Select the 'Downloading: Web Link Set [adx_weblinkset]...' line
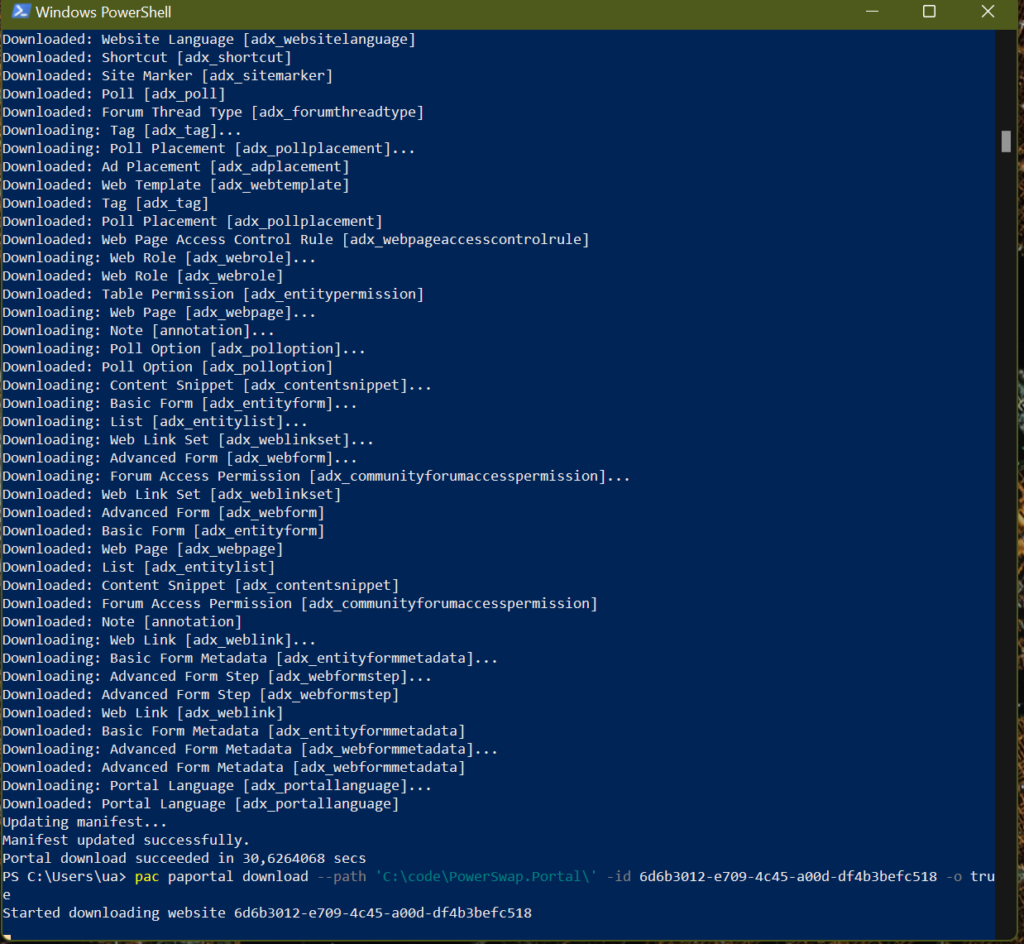The image size is (1024, 944). click(188, 440)
